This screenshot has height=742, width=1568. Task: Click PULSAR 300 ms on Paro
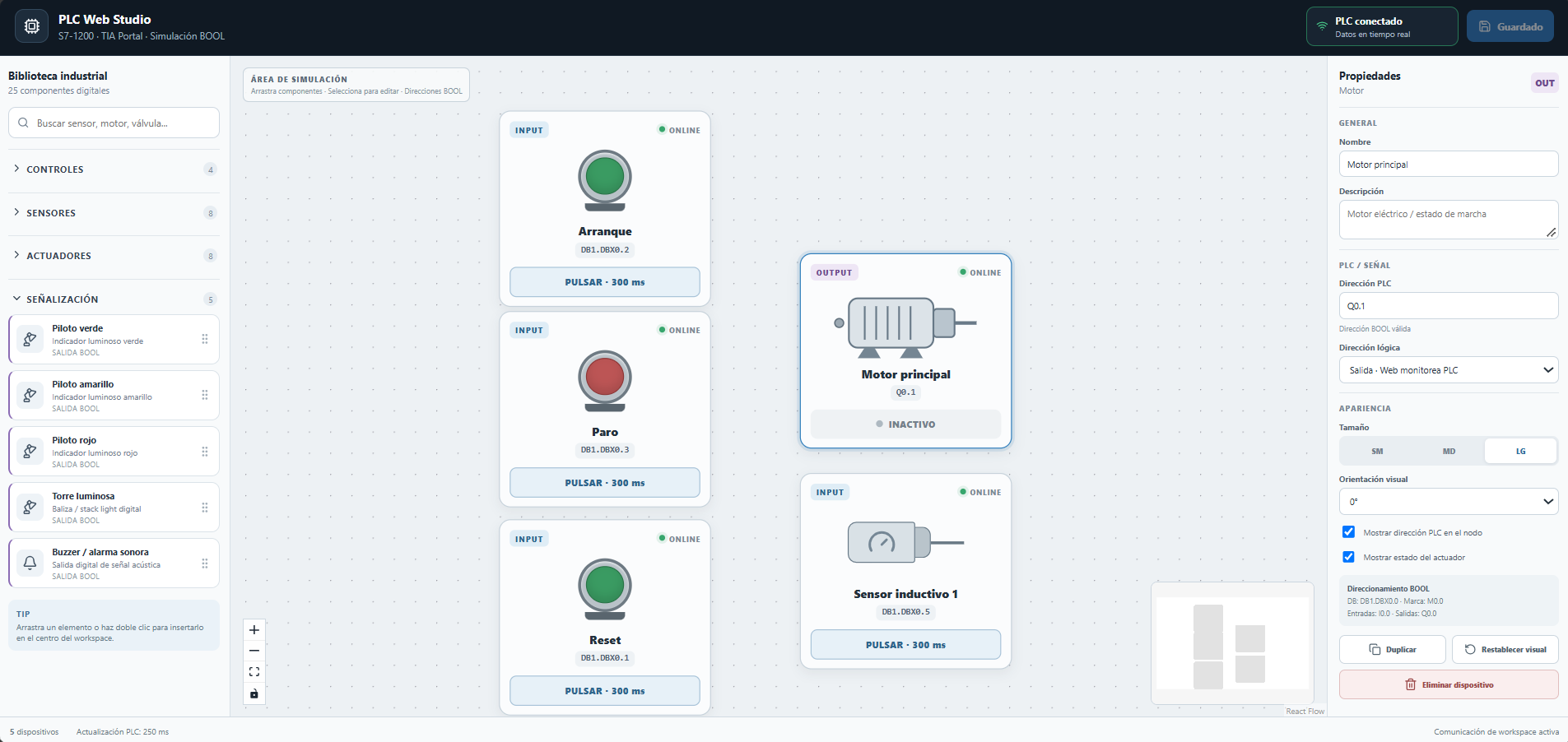pyautogui.click(x=605, y=483)
